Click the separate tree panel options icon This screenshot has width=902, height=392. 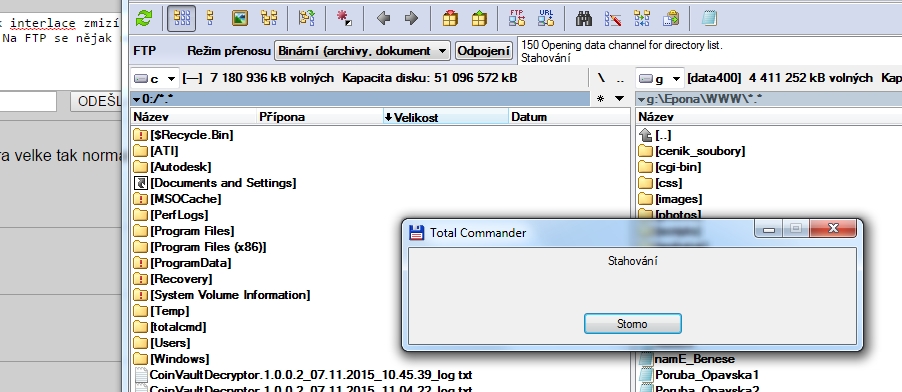(x=307, y=19)
